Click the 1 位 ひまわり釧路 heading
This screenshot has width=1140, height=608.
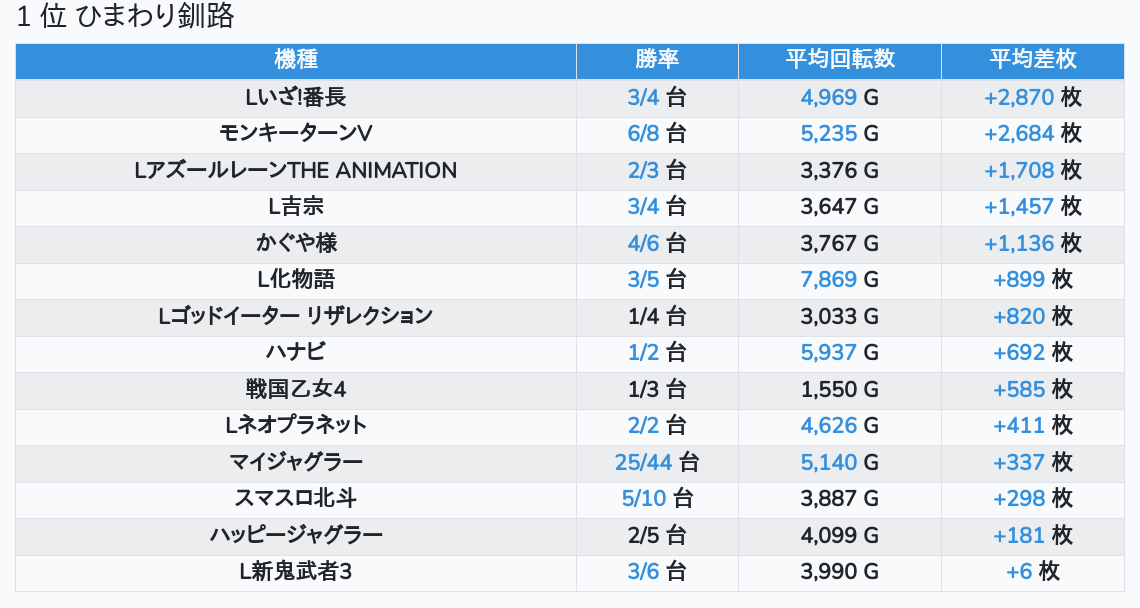125,17
